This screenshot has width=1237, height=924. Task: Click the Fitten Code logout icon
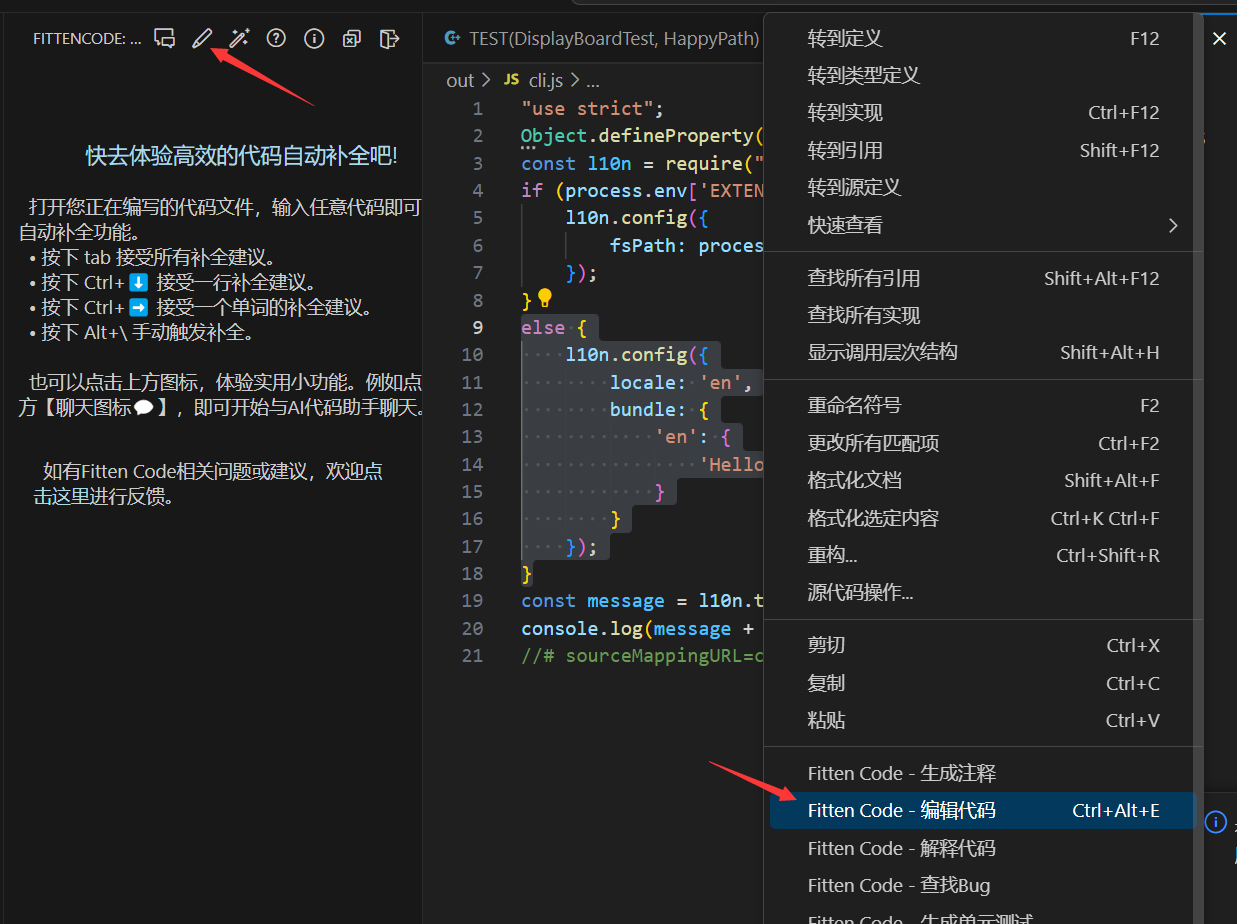pos(389,39)
